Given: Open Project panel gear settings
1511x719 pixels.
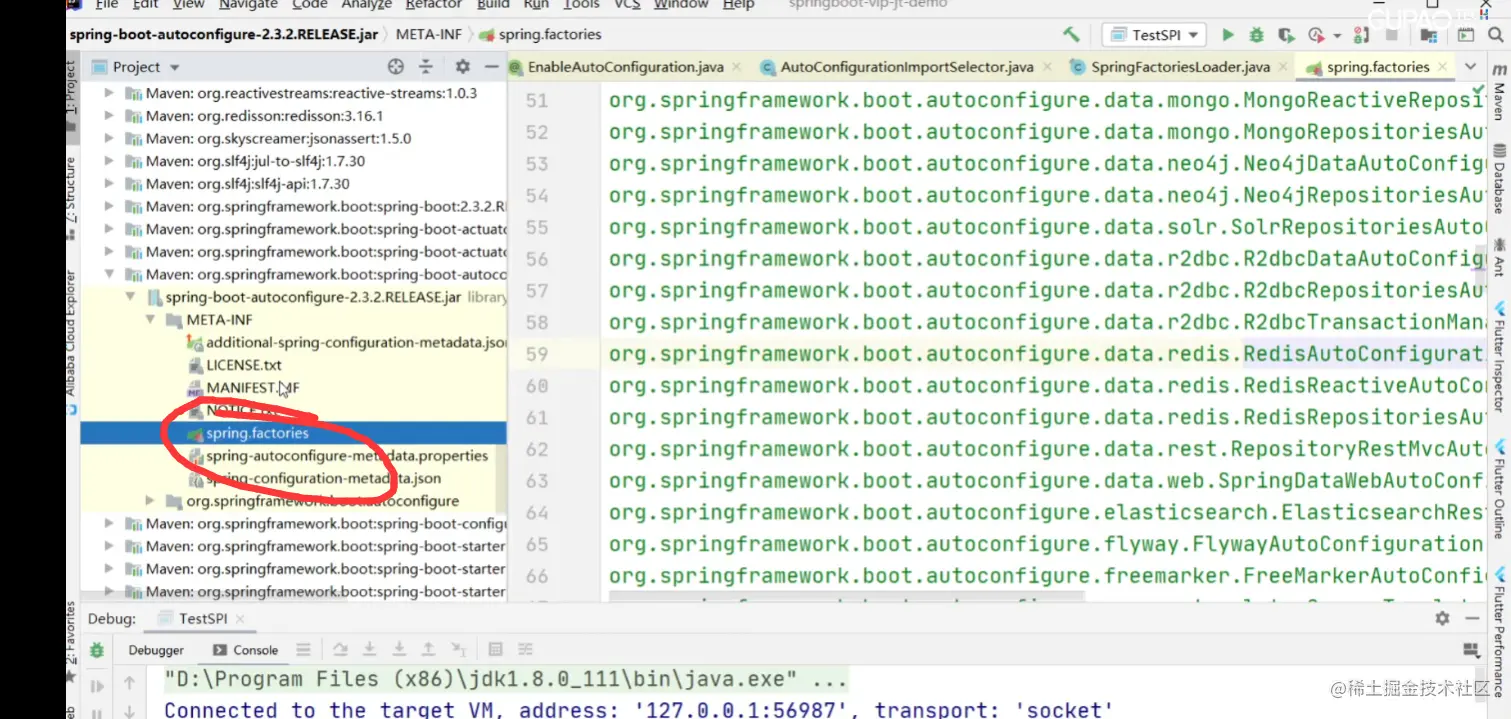Looking at the screenshot, I should click(x=462, y=67).
